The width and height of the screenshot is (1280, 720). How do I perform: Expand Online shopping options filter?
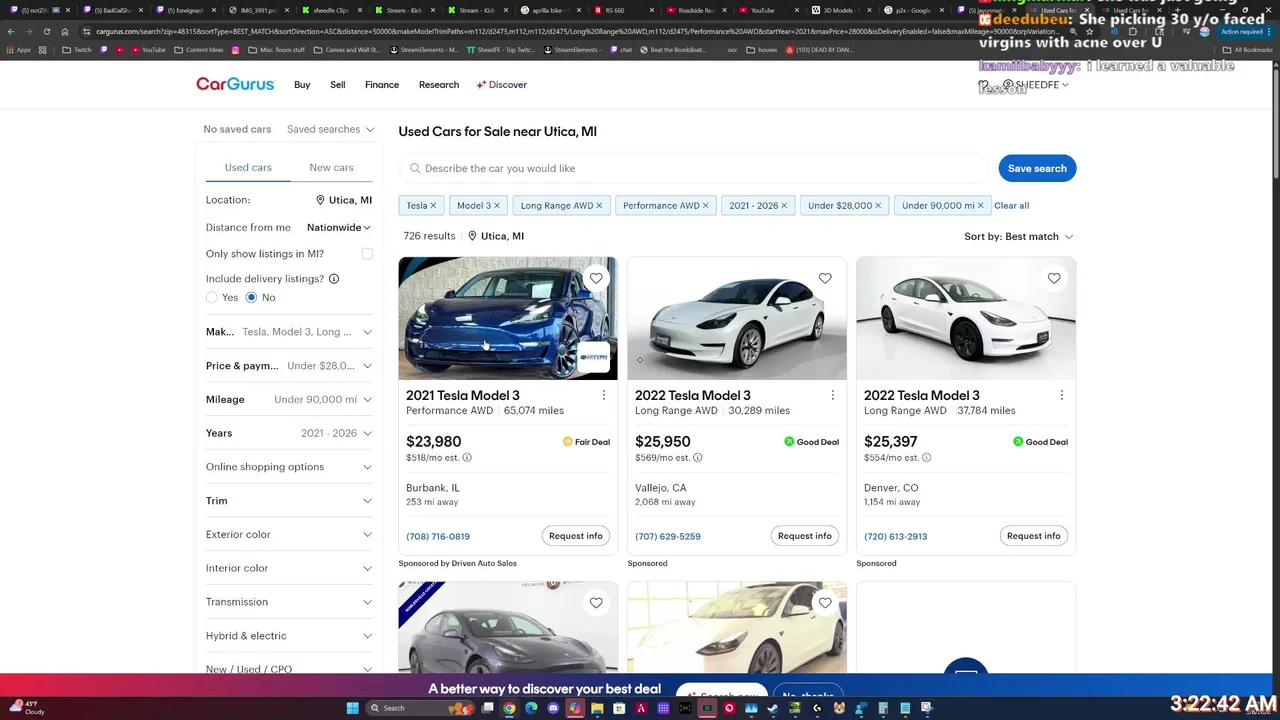point(289,467)
